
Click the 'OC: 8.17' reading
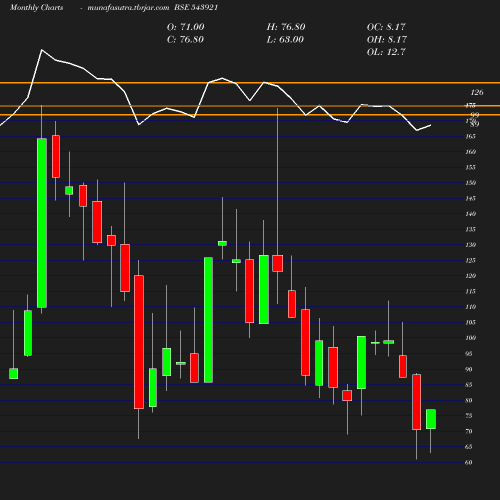(x=386, y=27)
